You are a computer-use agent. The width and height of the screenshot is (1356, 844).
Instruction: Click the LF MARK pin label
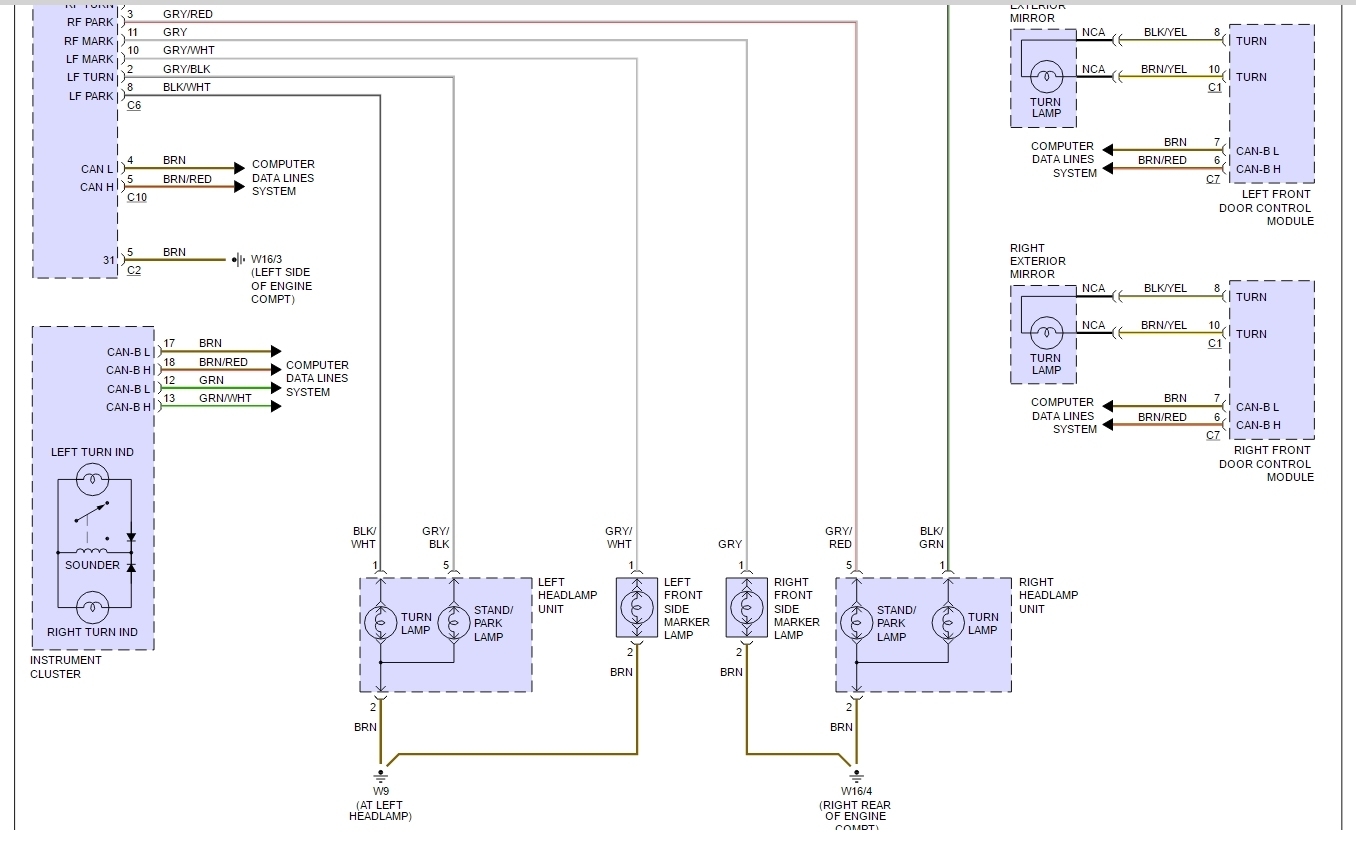pos(90,59)
